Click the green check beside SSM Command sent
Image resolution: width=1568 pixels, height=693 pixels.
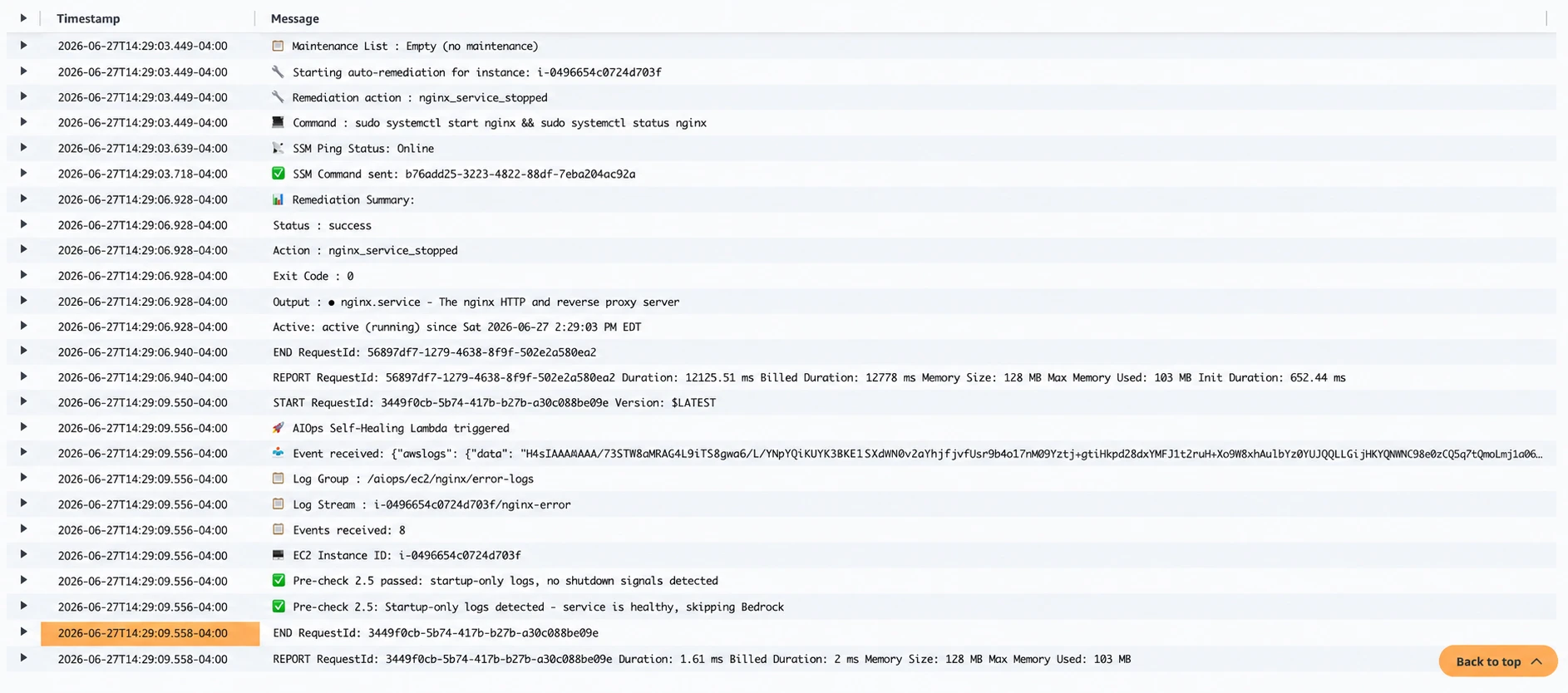tap(279, 174)
